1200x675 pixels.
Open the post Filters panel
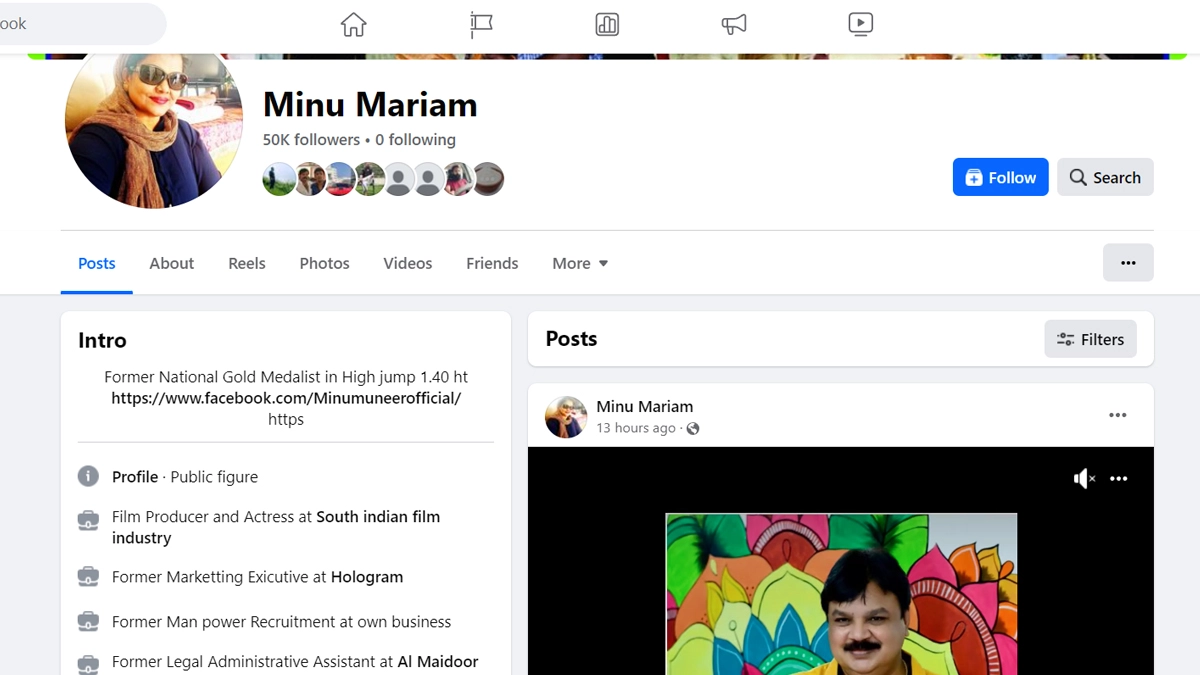pyautogui.click(x=1090, y=339)
